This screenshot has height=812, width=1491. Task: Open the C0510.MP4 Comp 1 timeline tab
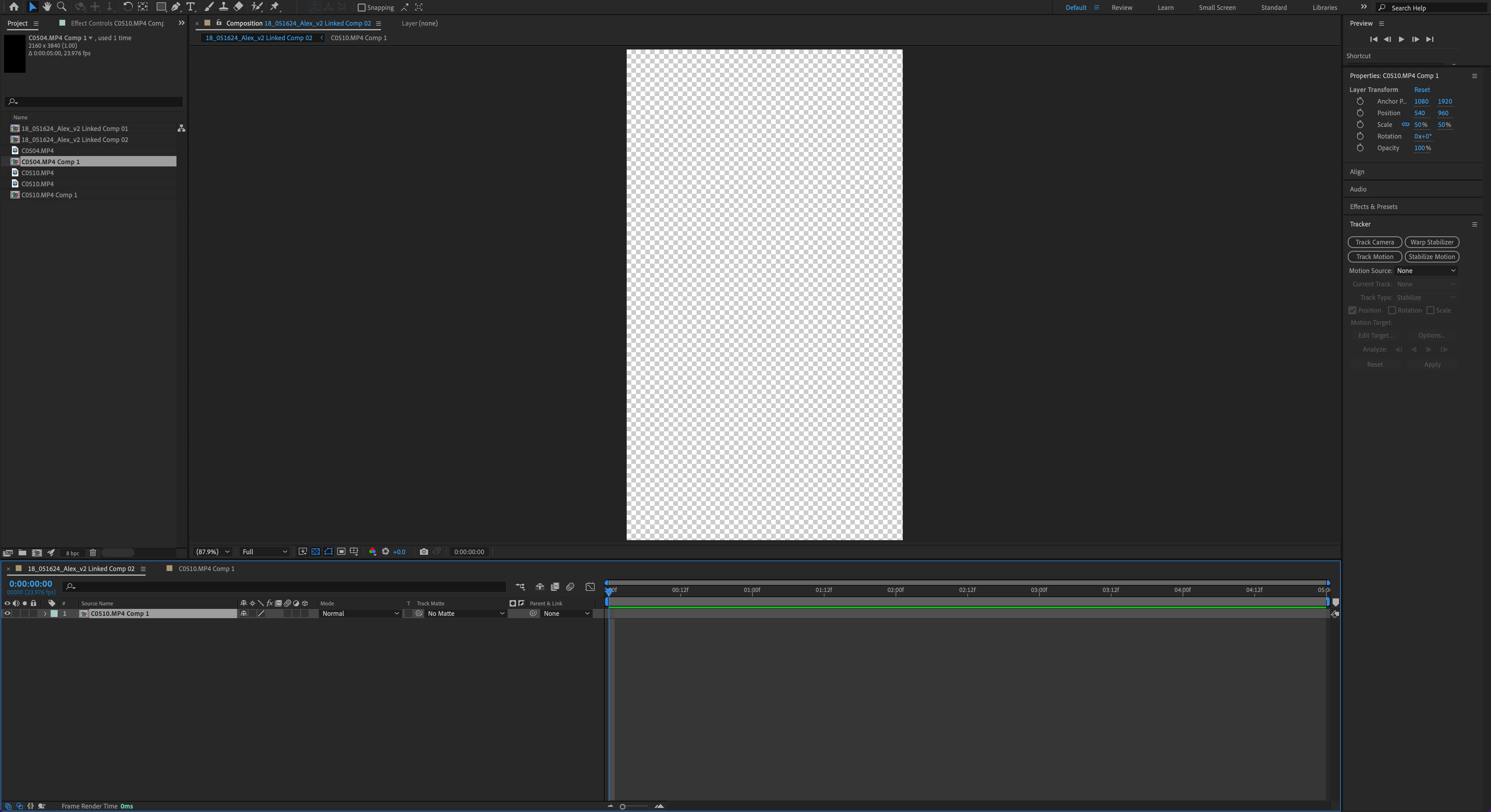206,568
